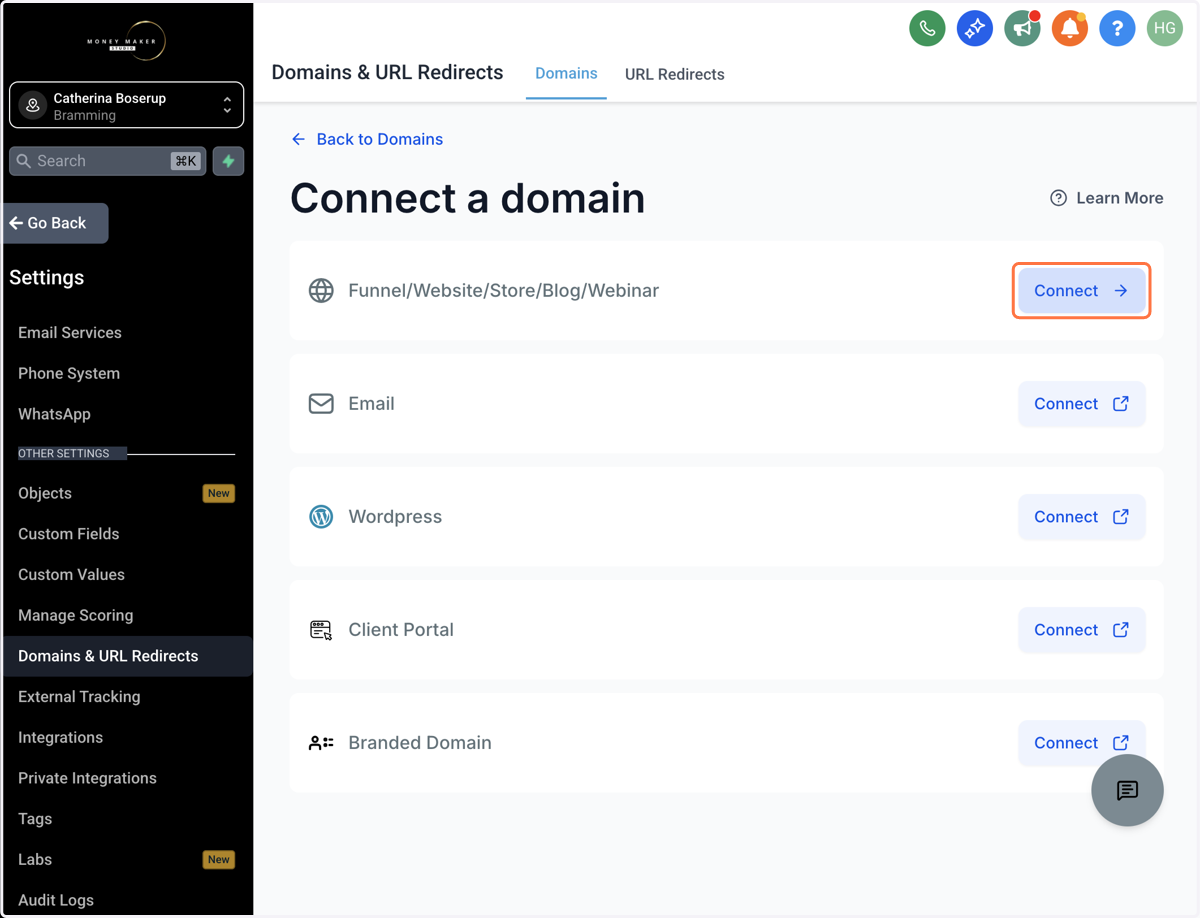The width and height of the screenshot is (1200, 918).
Task: Click the Back to Domains link
Action: pos(367,139)
